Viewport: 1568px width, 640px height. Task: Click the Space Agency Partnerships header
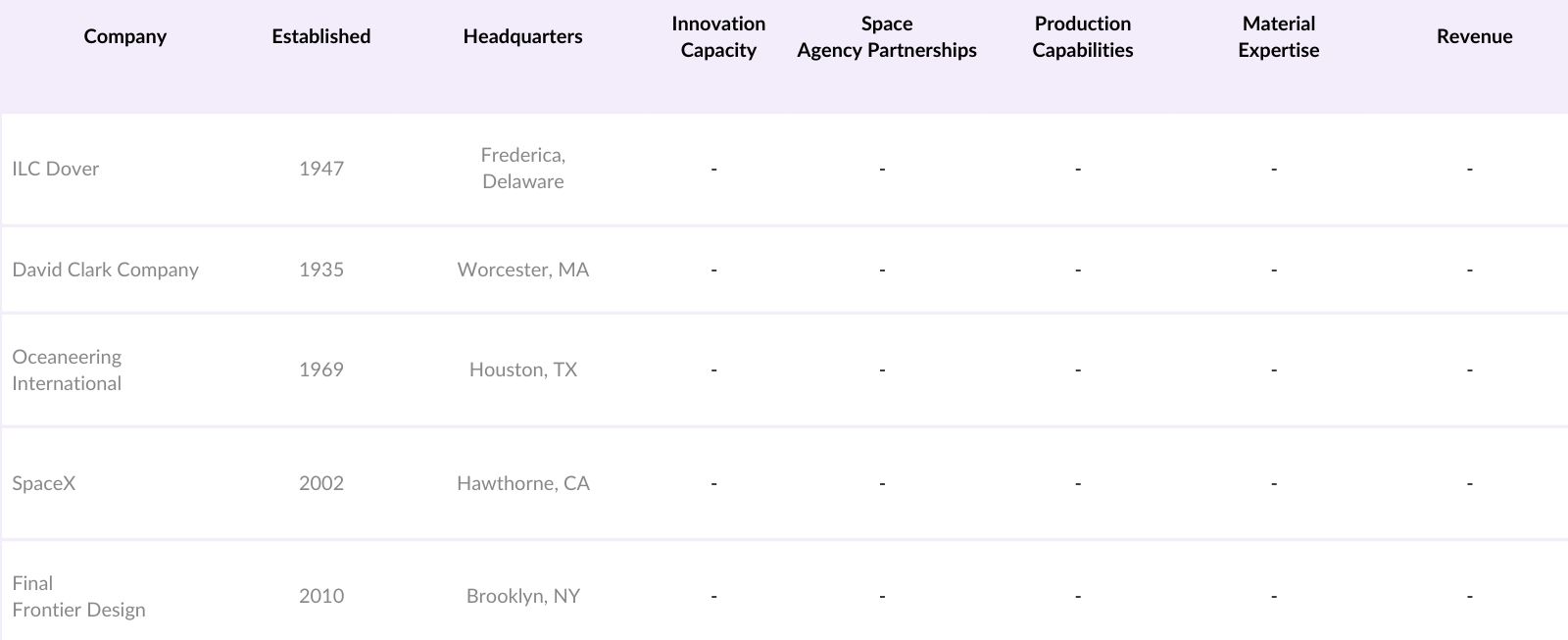point(887,37)
